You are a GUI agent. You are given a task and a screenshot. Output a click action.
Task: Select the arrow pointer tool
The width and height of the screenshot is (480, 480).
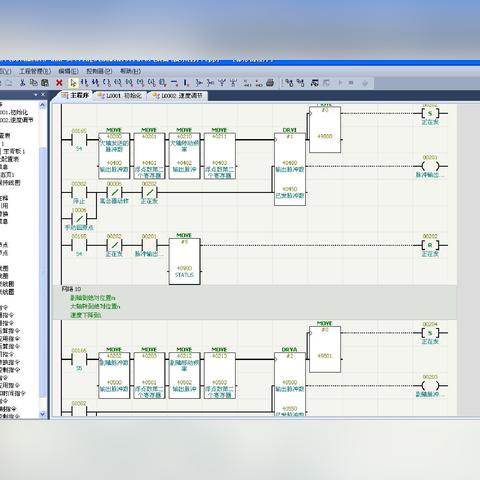[73, 83]
